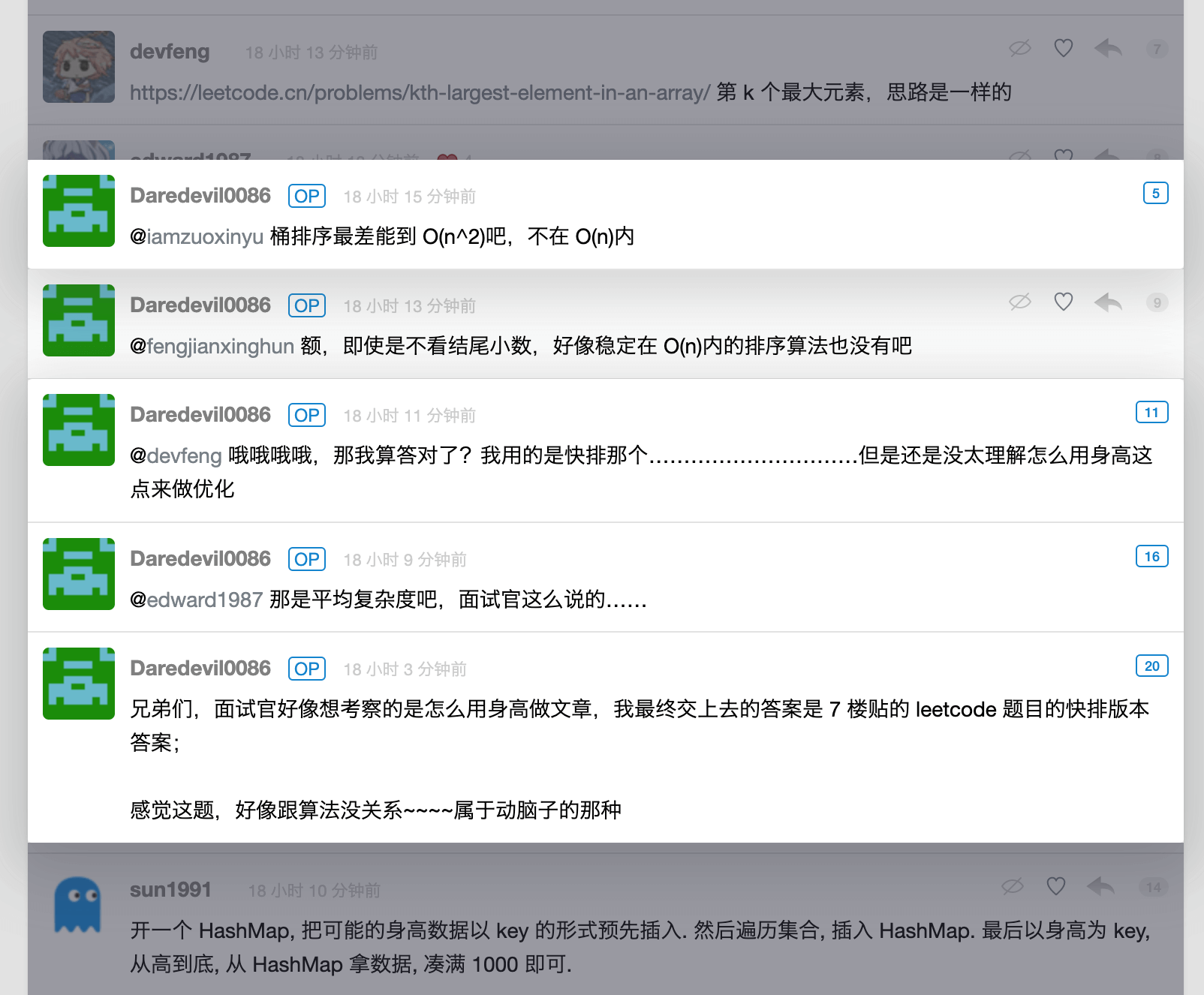This screenshot has width=1204, height=995.
Task: Click the reply arrow on sun1991's HashMap comment
Action: [x=1100, y=886]
